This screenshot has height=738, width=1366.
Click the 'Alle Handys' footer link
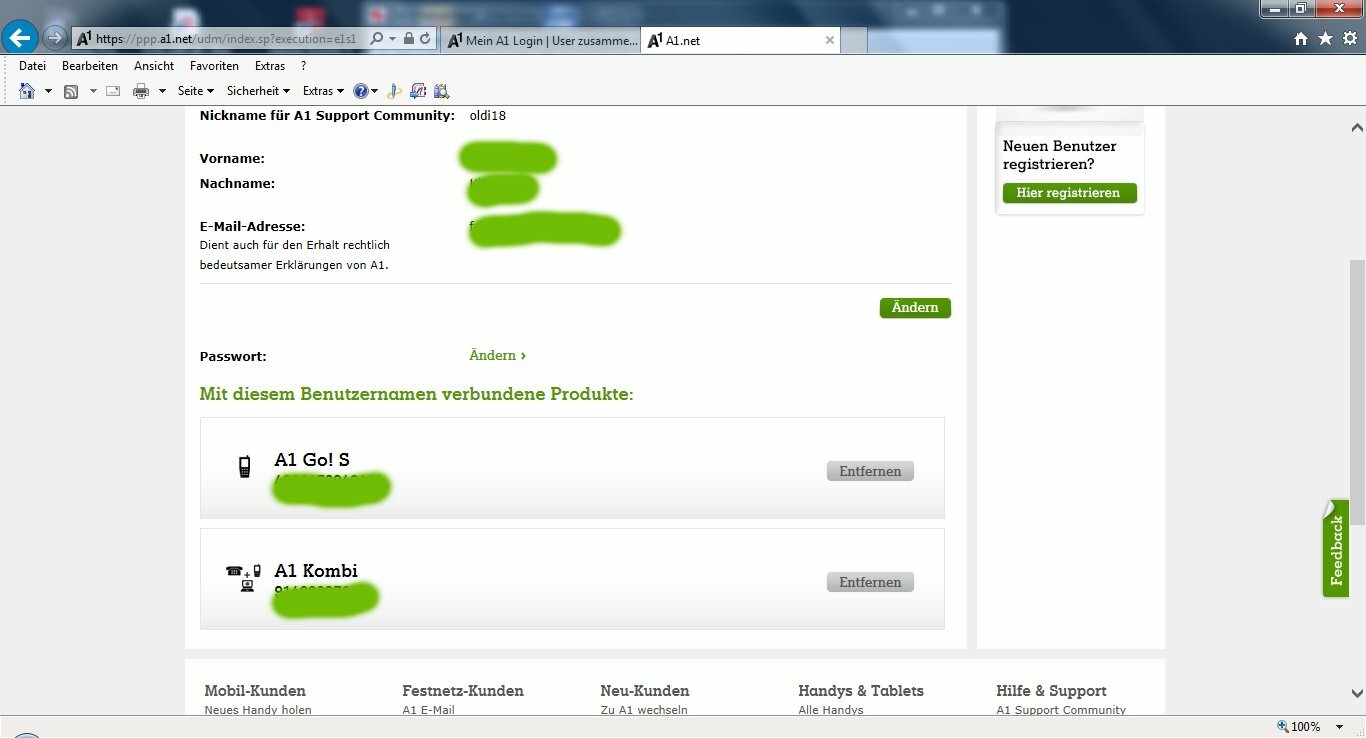click(x=831, y=710)
